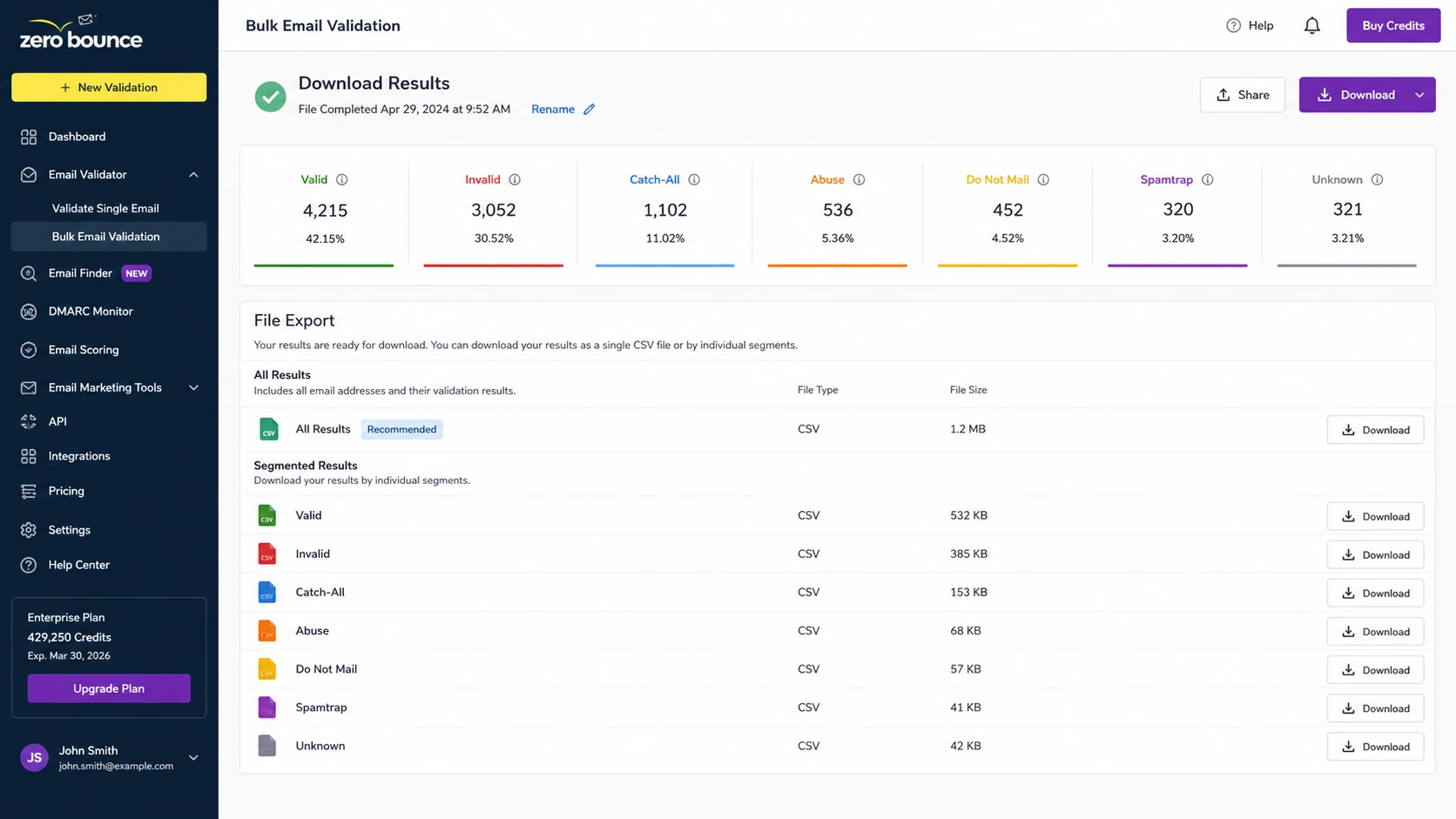Click the Help Center question icon
1456x819 pixels.
(29, 565)
